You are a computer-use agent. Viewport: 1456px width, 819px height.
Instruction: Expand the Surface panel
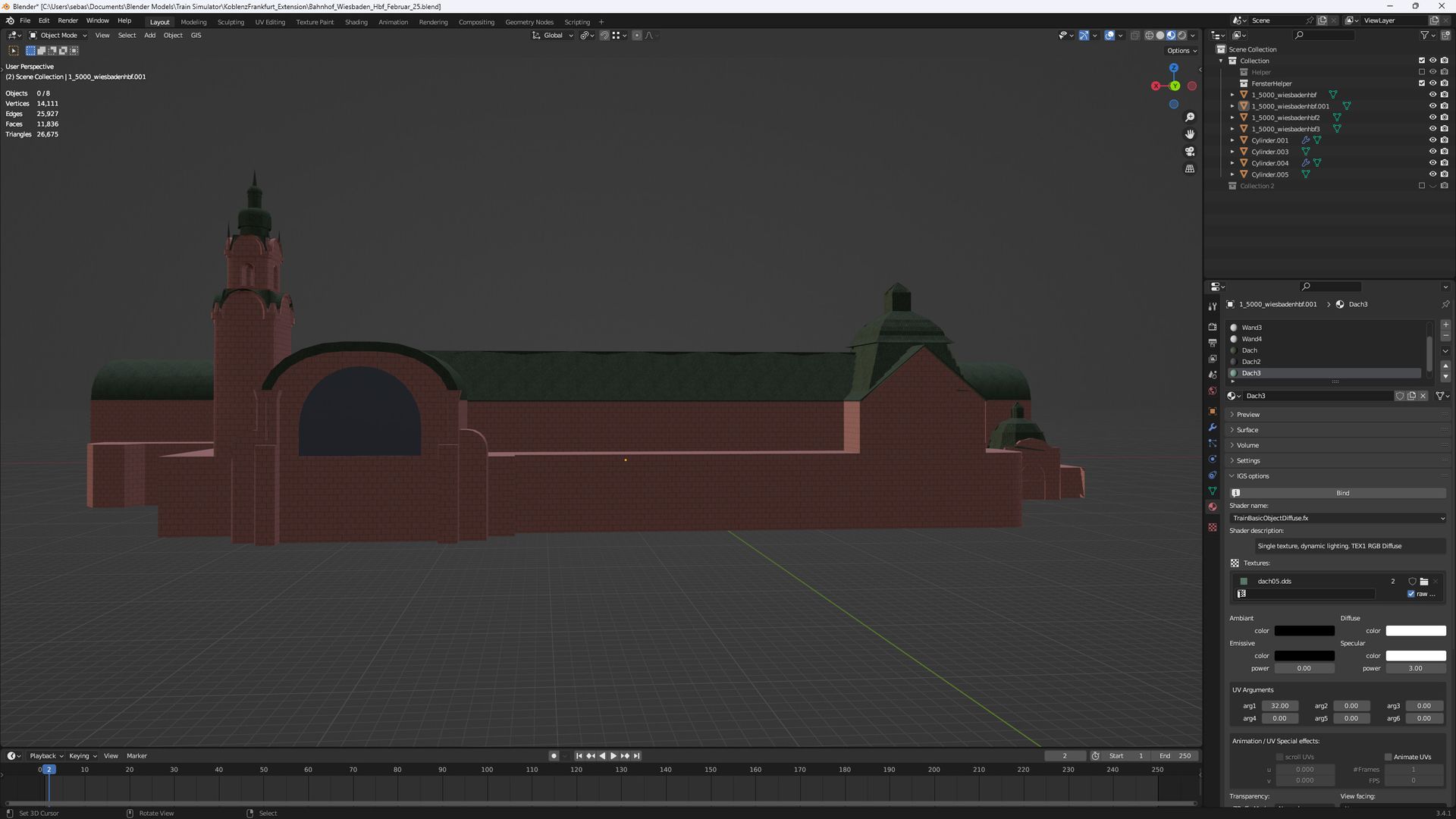click(1247, 430)
